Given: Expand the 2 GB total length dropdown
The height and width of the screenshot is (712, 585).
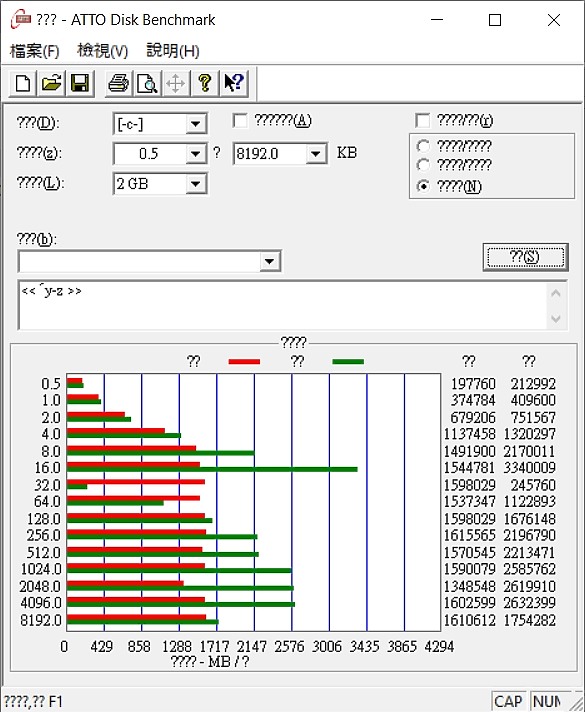Looking at the screenshot, I should tap(196, 184).
